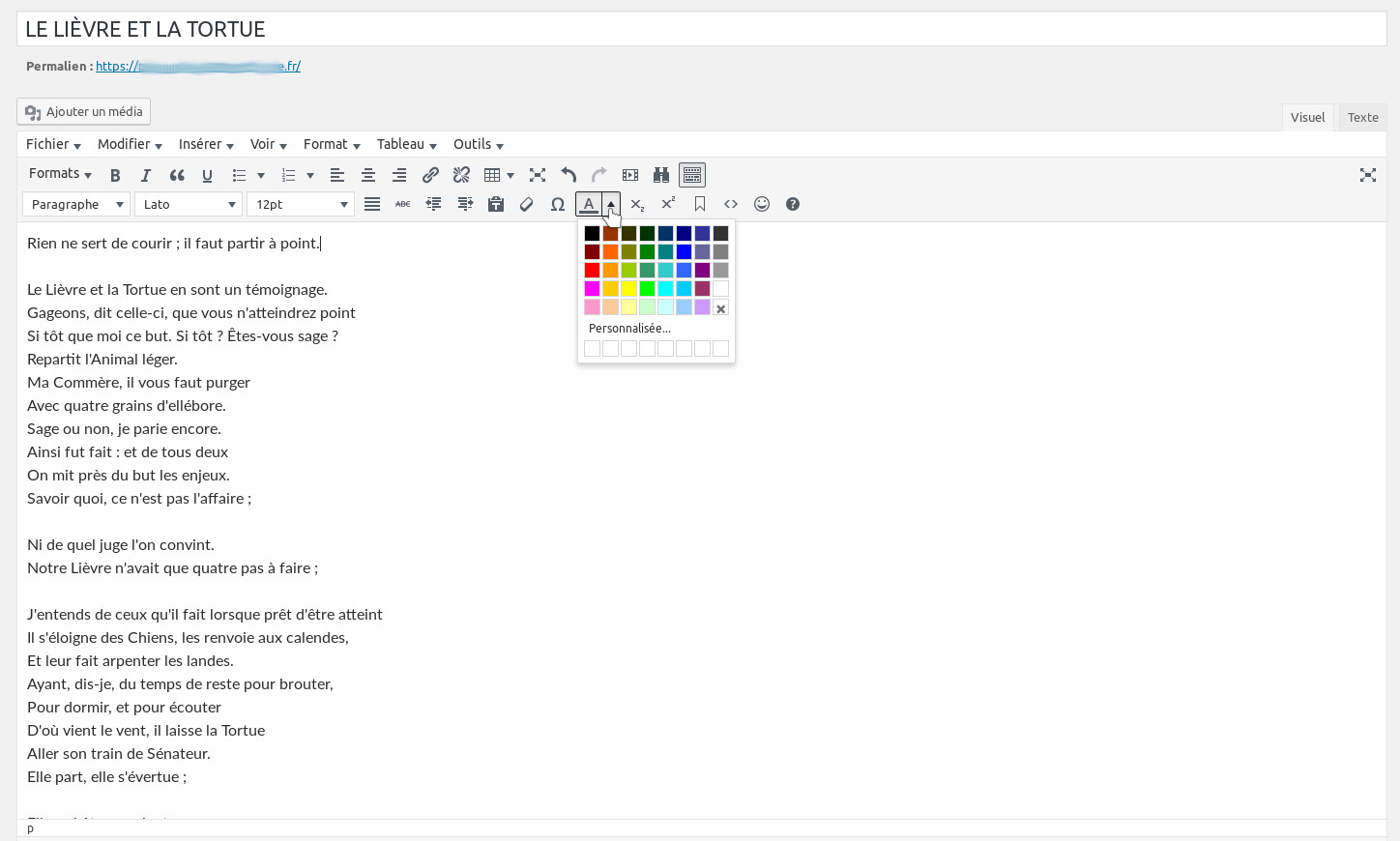Image resolution: width=1400 pixels, height=841 pixels.
Task: Open the Insérer menu
Action: [x=206, y=144]
